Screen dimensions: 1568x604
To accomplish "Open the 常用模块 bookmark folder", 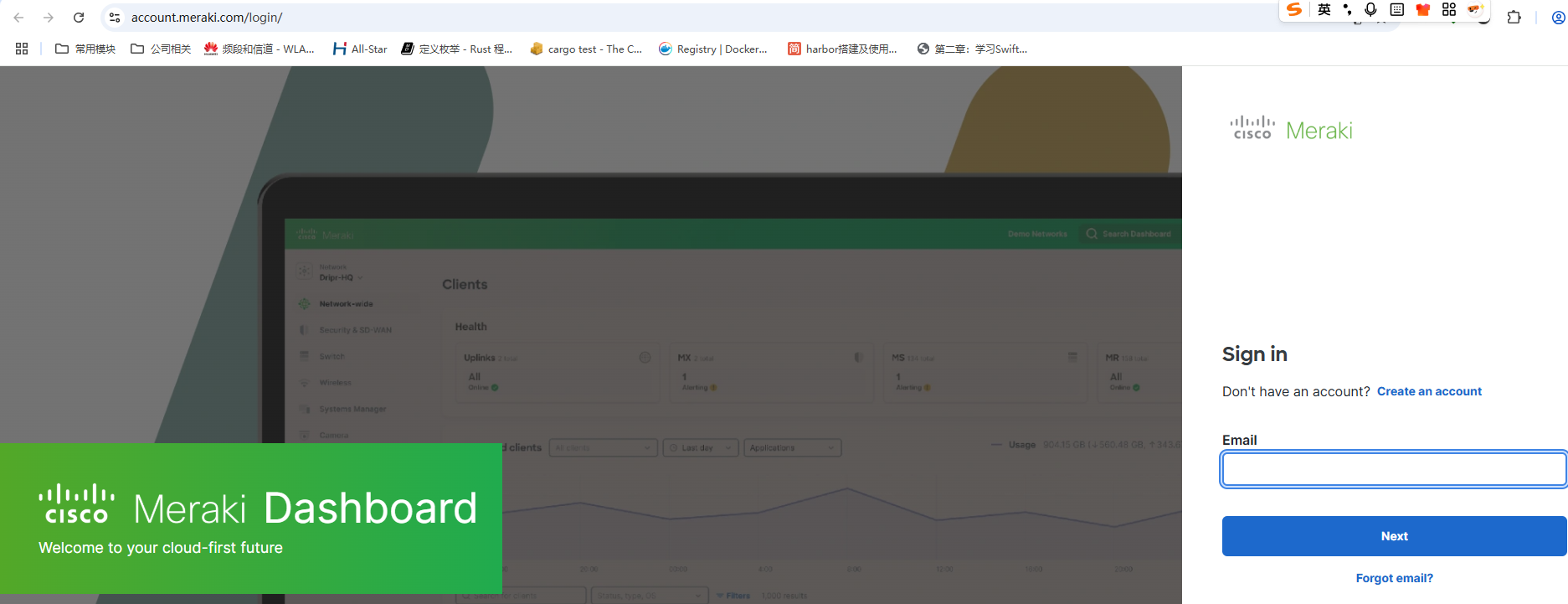I will [x=85, y=49].
